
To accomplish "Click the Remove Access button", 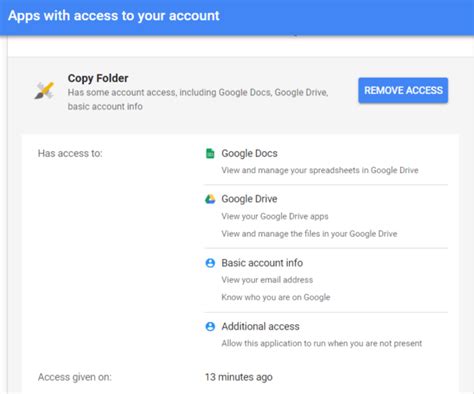I will pos(403,90).
